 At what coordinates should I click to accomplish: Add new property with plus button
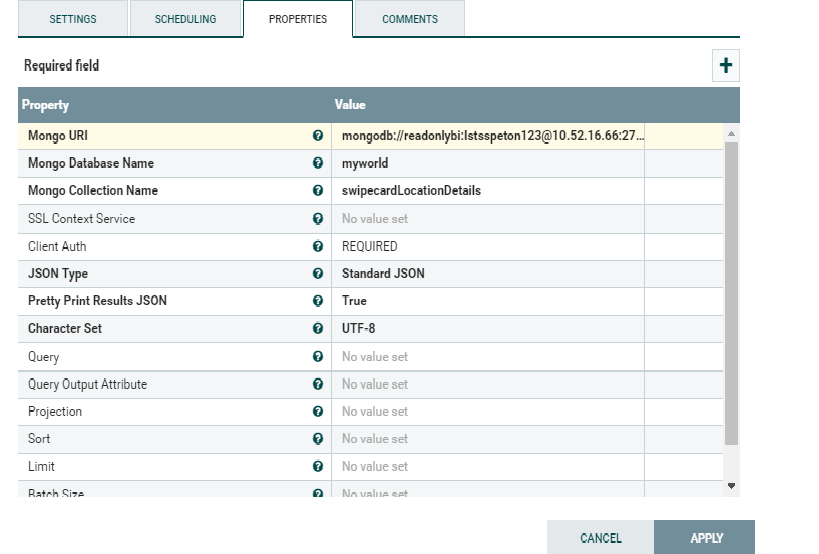(x=726, y=66)
